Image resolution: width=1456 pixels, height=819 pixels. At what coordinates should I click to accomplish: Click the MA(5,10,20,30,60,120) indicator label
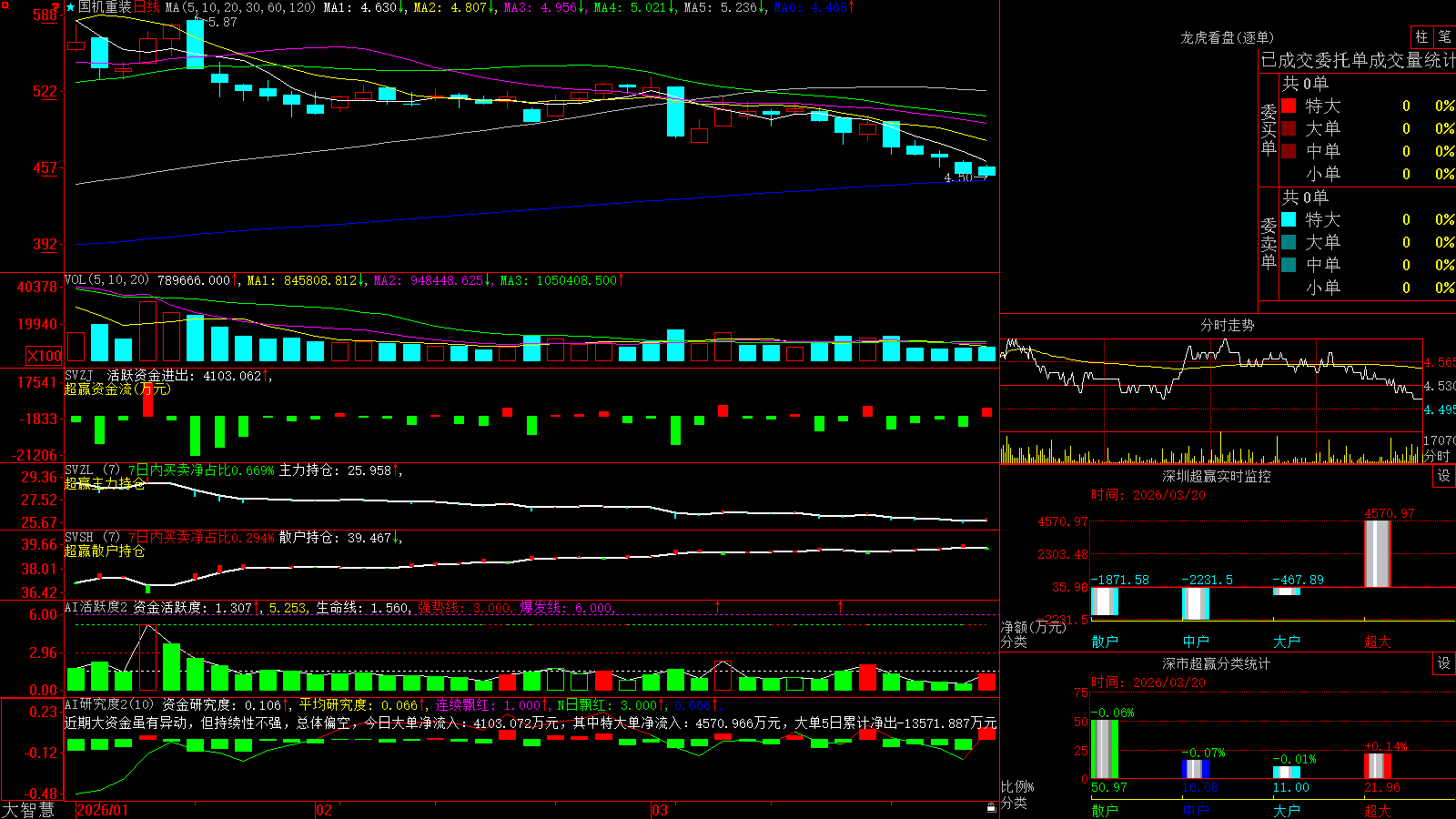tap(240, 7)
